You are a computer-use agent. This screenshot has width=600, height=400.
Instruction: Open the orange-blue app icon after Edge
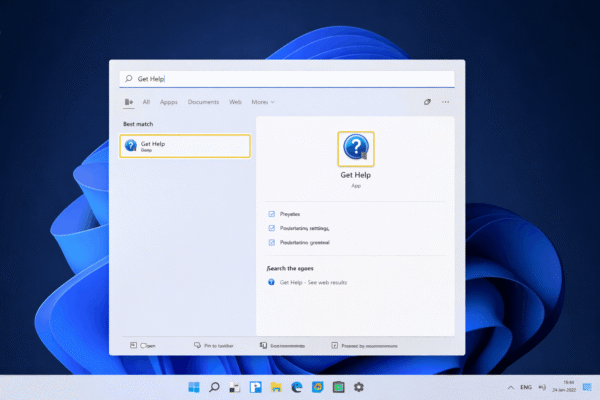317,387
